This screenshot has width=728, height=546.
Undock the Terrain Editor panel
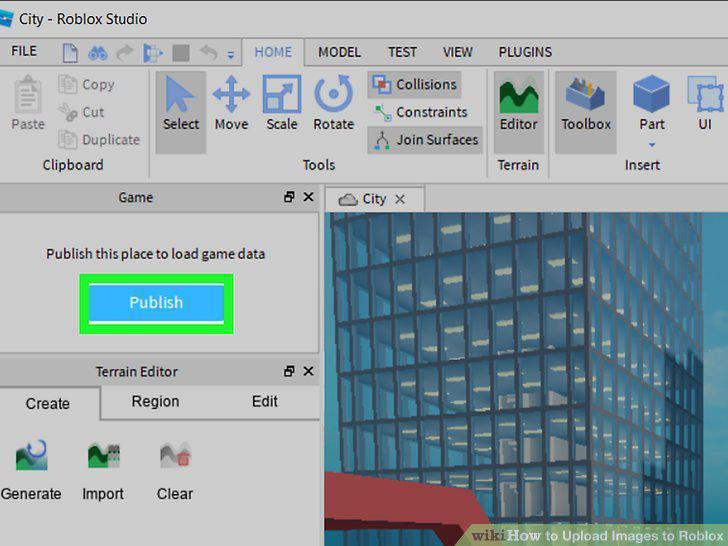click(289, 371)
